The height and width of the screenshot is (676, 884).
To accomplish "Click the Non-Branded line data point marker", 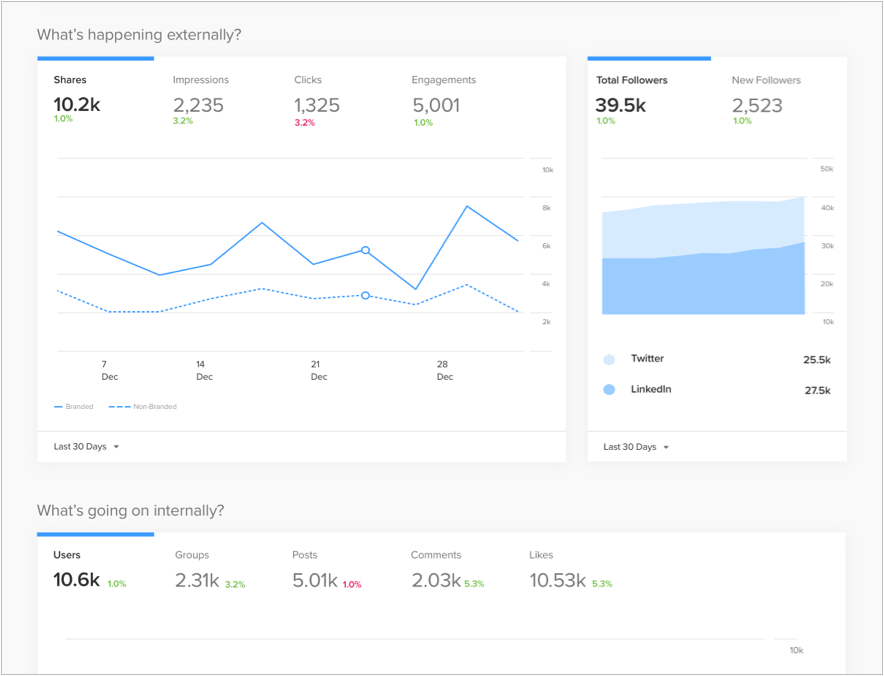I will [366, 296].
